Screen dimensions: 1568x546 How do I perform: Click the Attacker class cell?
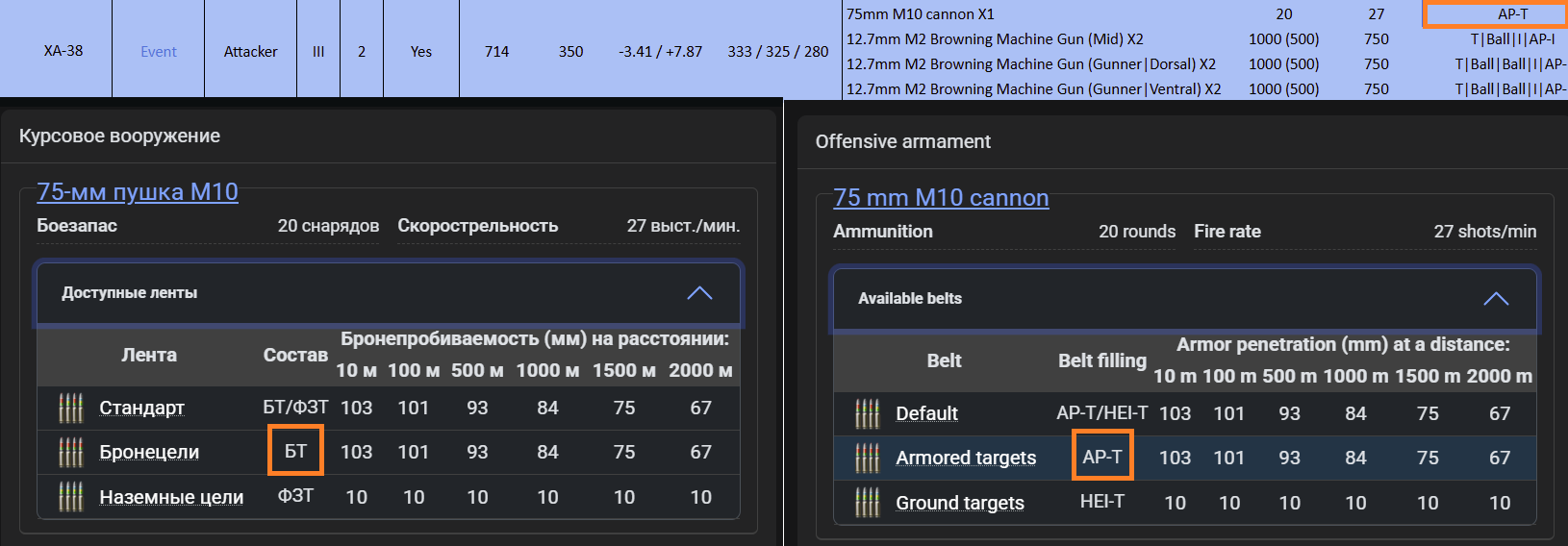point(251,51)
